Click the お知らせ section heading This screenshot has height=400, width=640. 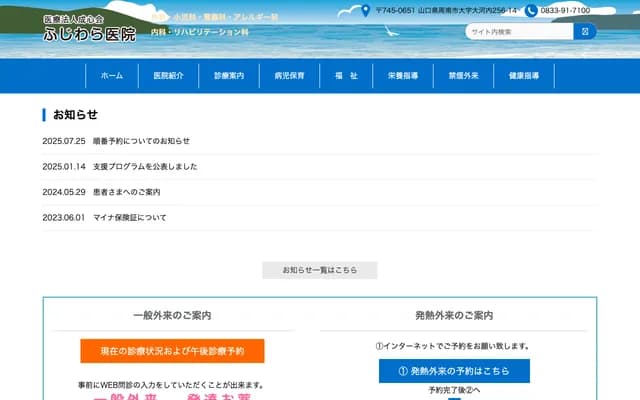76,115
